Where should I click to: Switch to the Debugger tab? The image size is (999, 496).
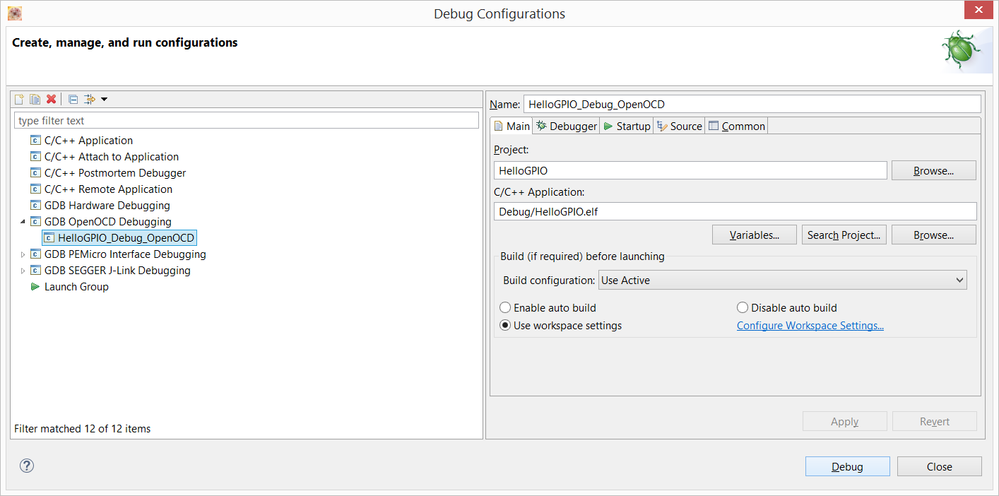tap(566, 126)
